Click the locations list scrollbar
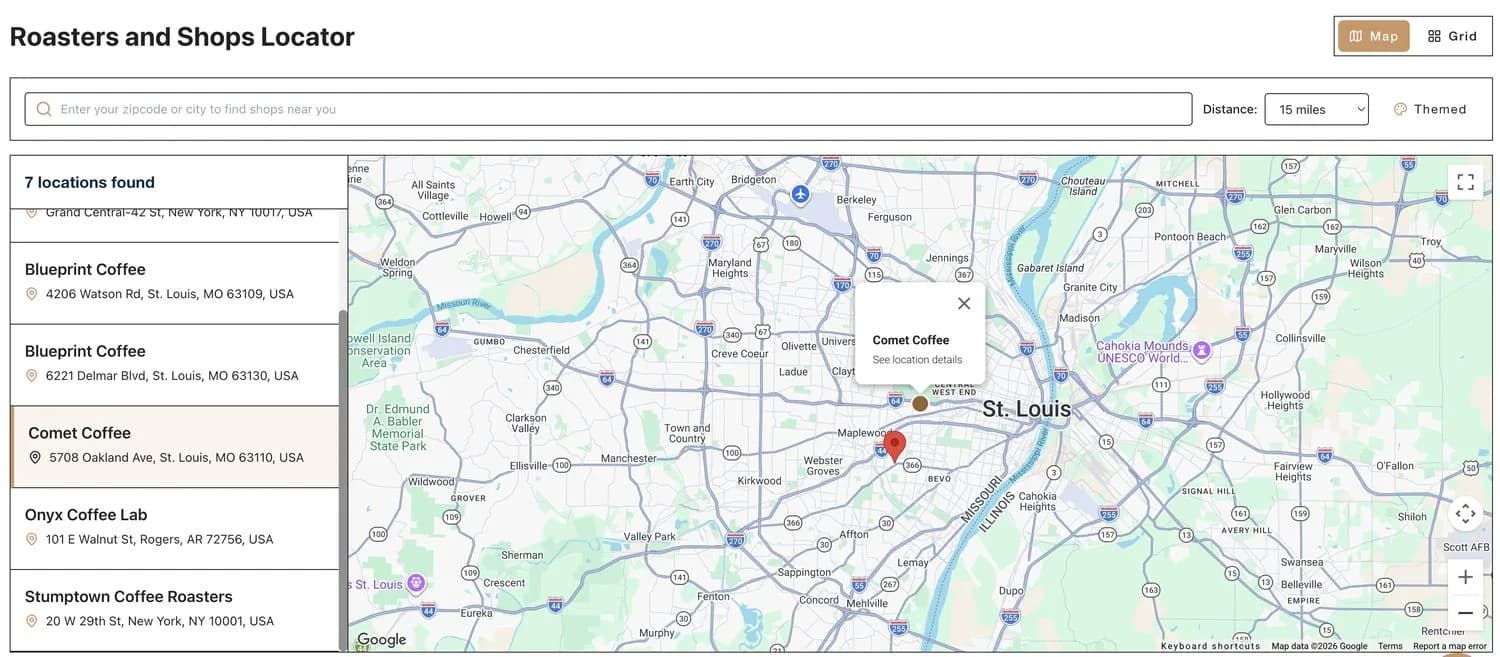The height and width of the screenshot is (657, 1500). [x=343, y=480]
